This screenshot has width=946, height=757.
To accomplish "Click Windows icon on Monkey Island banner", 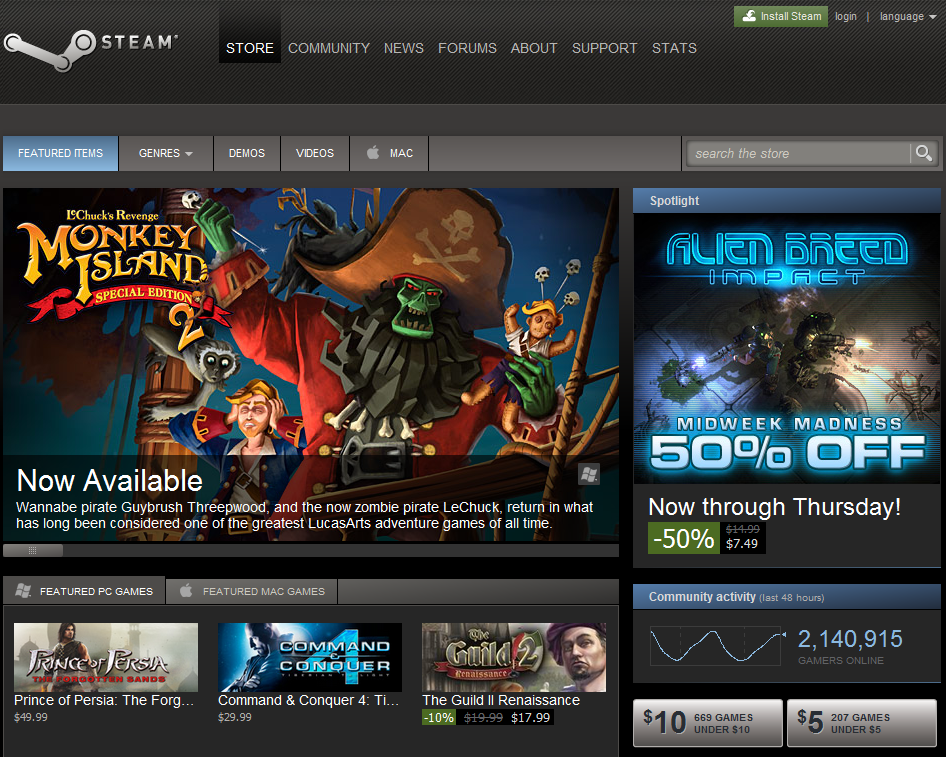I will coord(589,474).
